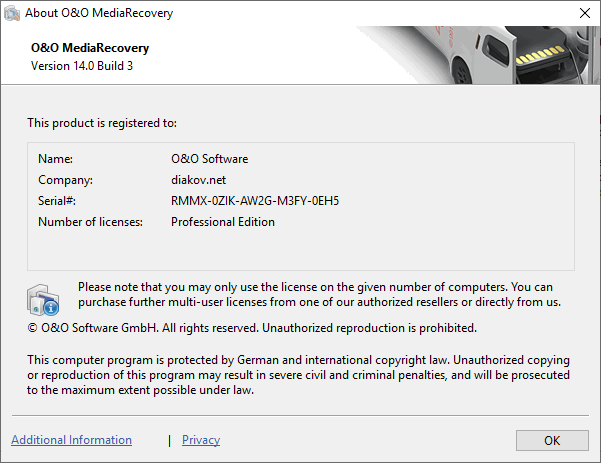Viewport: 601px width, 463px height.
Task: Open the Additional Information link
Action: [x=71, y=440]
